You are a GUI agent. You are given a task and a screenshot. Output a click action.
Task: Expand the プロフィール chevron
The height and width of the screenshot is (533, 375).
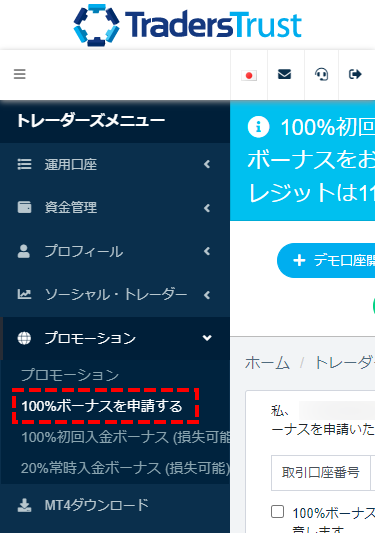click(x=207, y=251)
